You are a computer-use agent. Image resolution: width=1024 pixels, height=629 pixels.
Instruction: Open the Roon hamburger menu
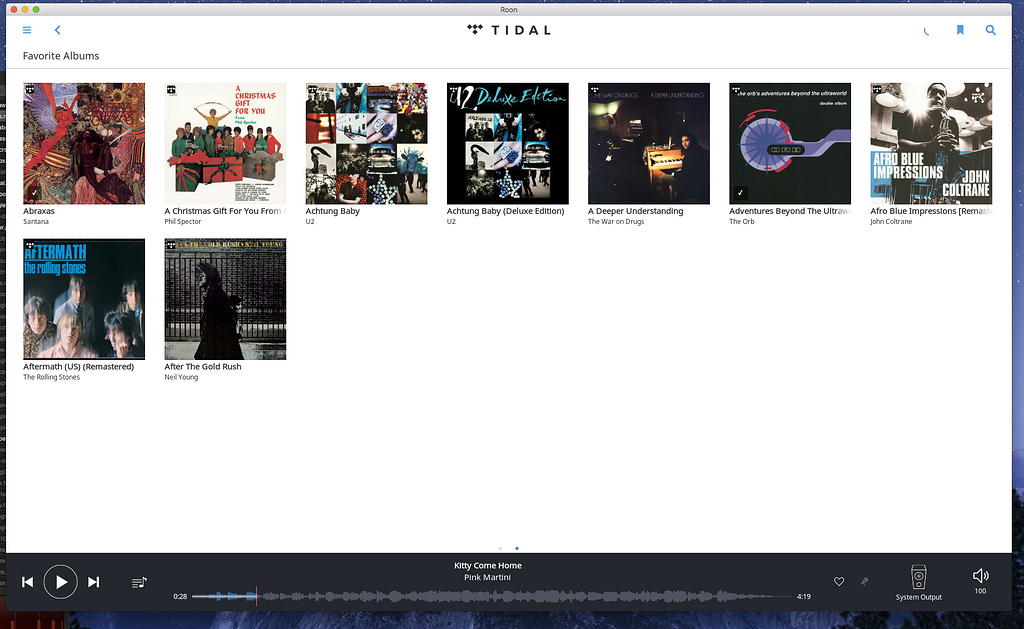click(26, 30)
